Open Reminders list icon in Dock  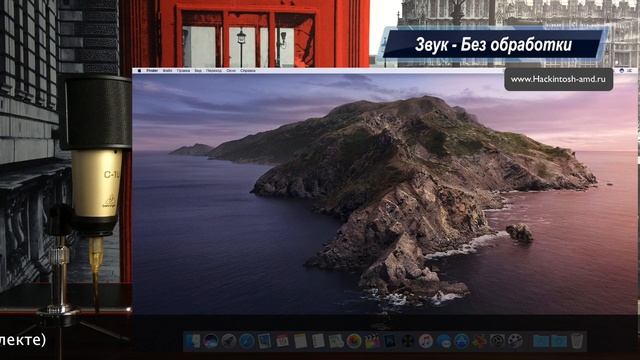click(x=318, y=341)
